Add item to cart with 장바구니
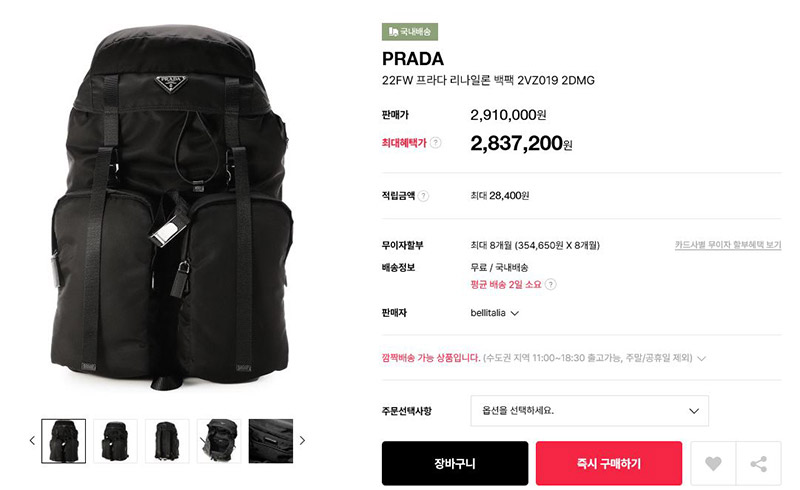800x490 pixels. (455, 463)
